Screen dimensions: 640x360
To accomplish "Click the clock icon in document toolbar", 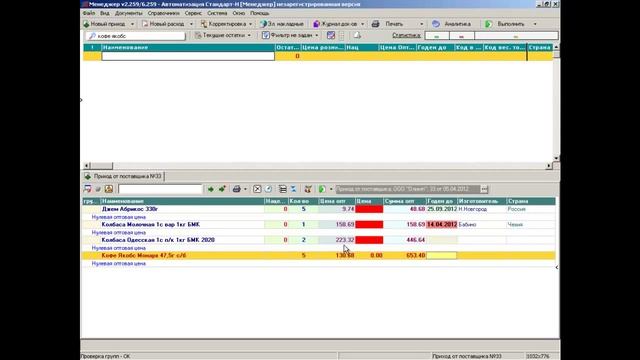I will coord(269,189).
